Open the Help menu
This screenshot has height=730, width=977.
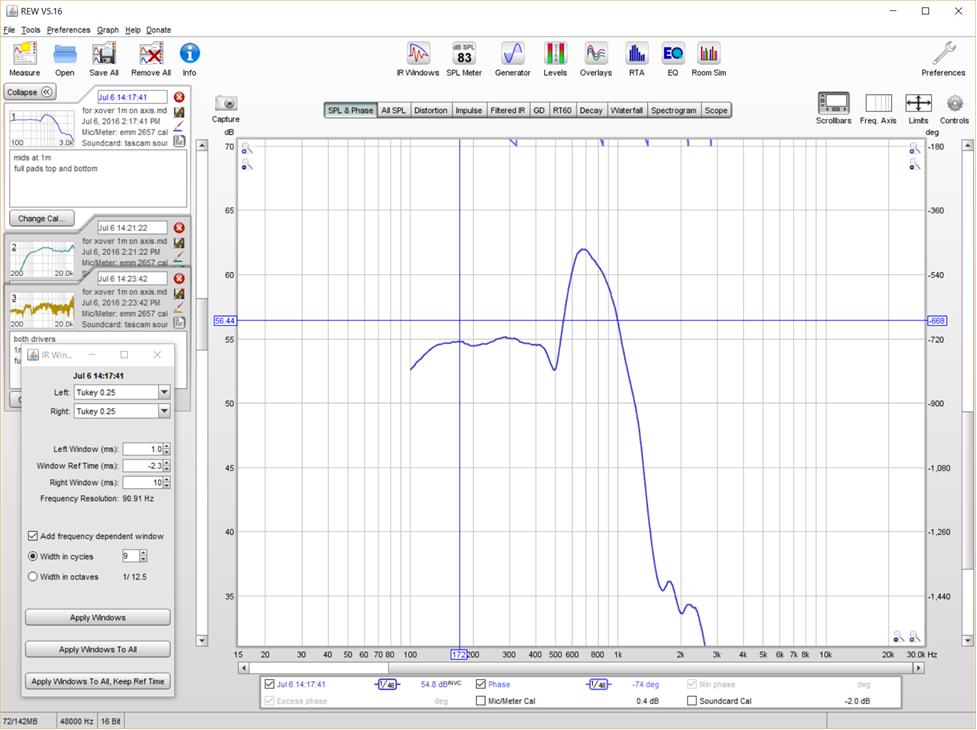pos(133,30)
